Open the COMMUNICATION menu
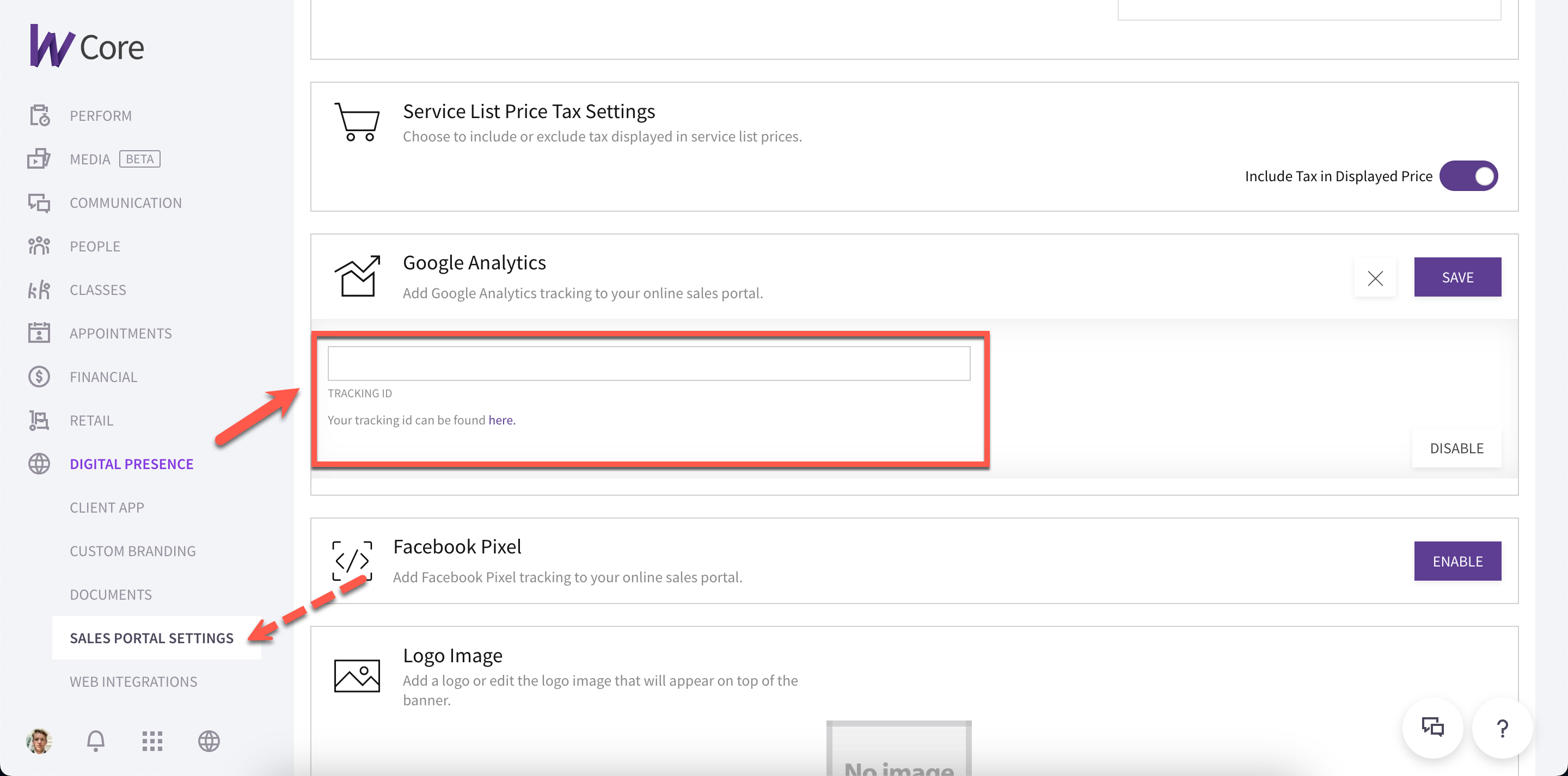This screenshot has width=1568, height=776. coord(125,202)
